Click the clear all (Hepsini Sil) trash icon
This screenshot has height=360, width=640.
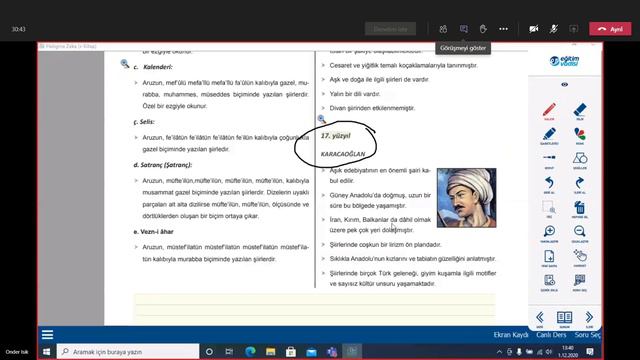point(580,209)
